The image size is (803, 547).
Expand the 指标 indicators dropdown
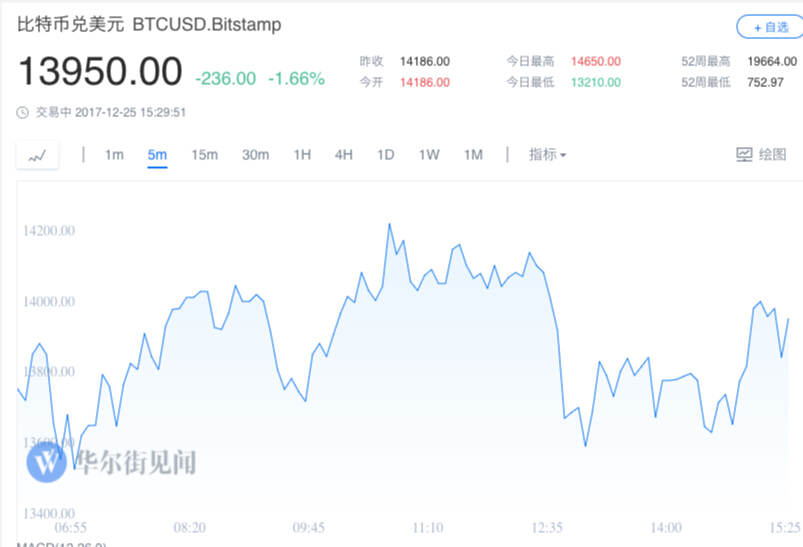[x=547, y=154]
